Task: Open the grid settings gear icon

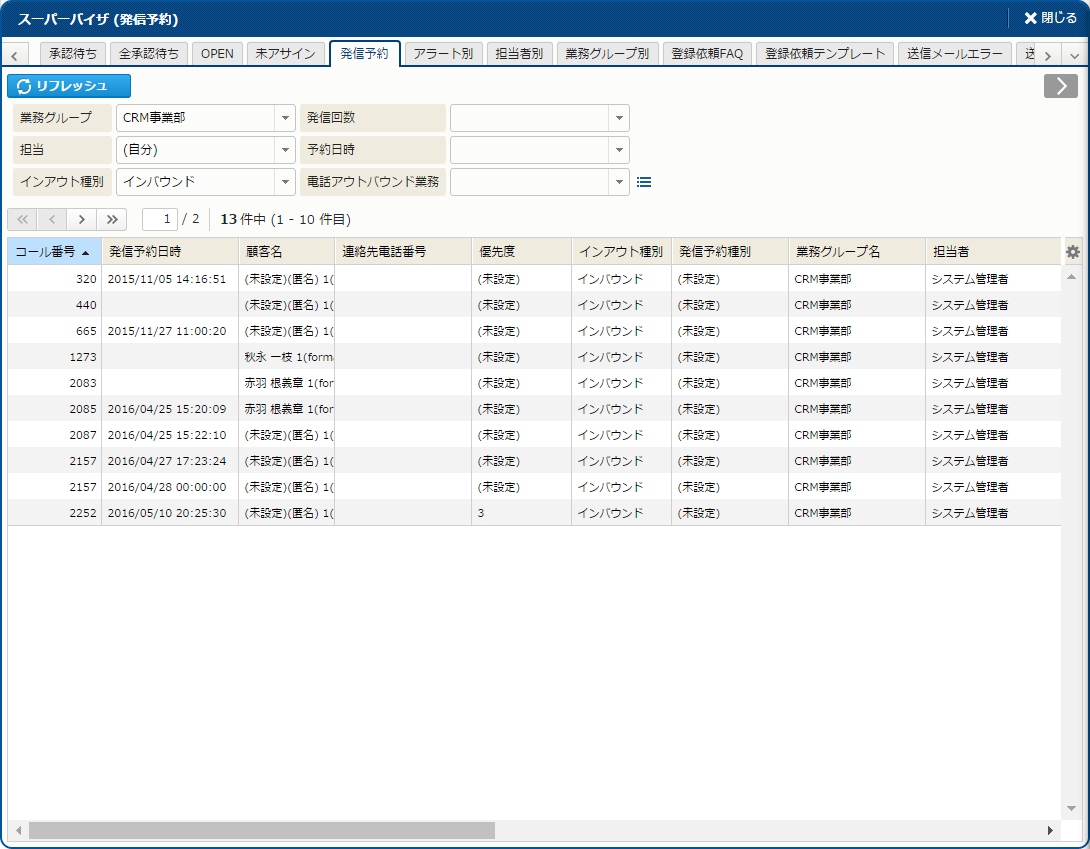Action: tap(1073, 252)
